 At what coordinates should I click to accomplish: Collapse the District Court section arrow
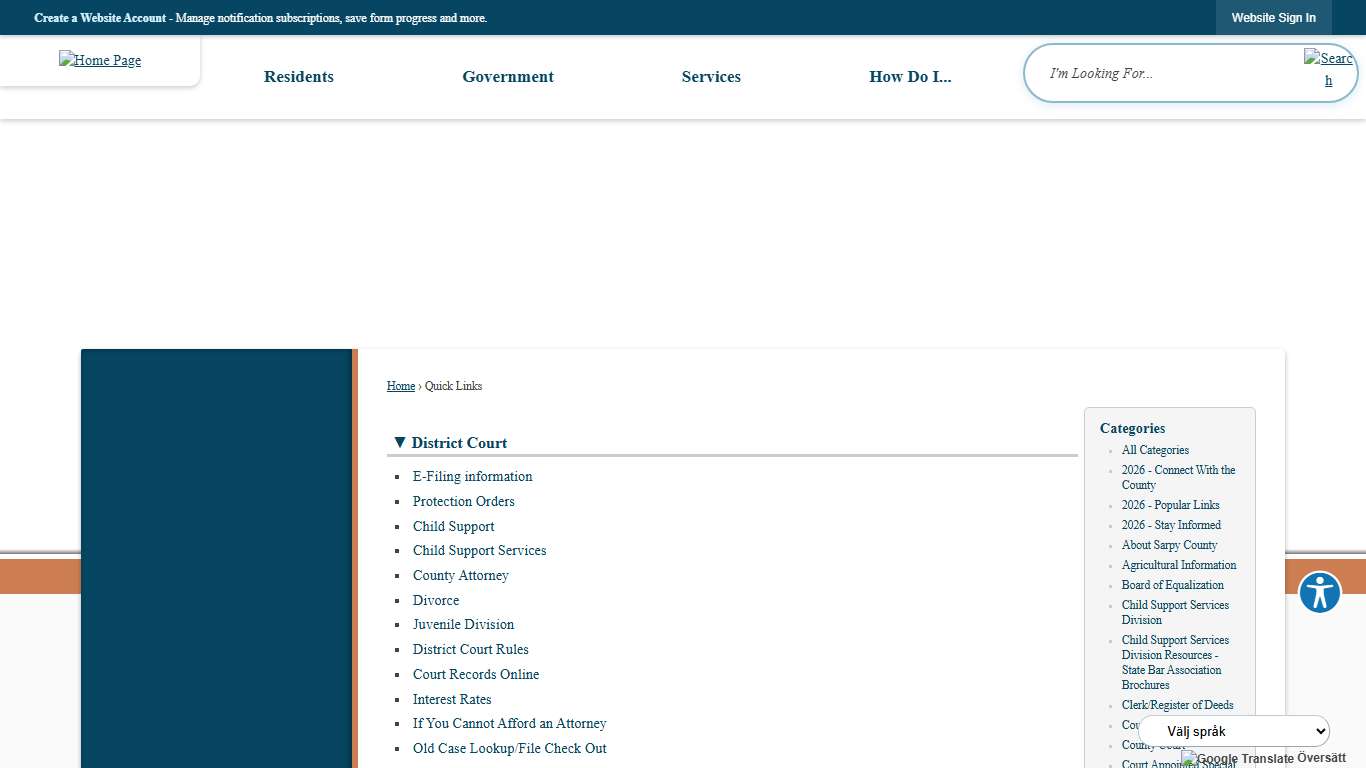coord(399,442)
